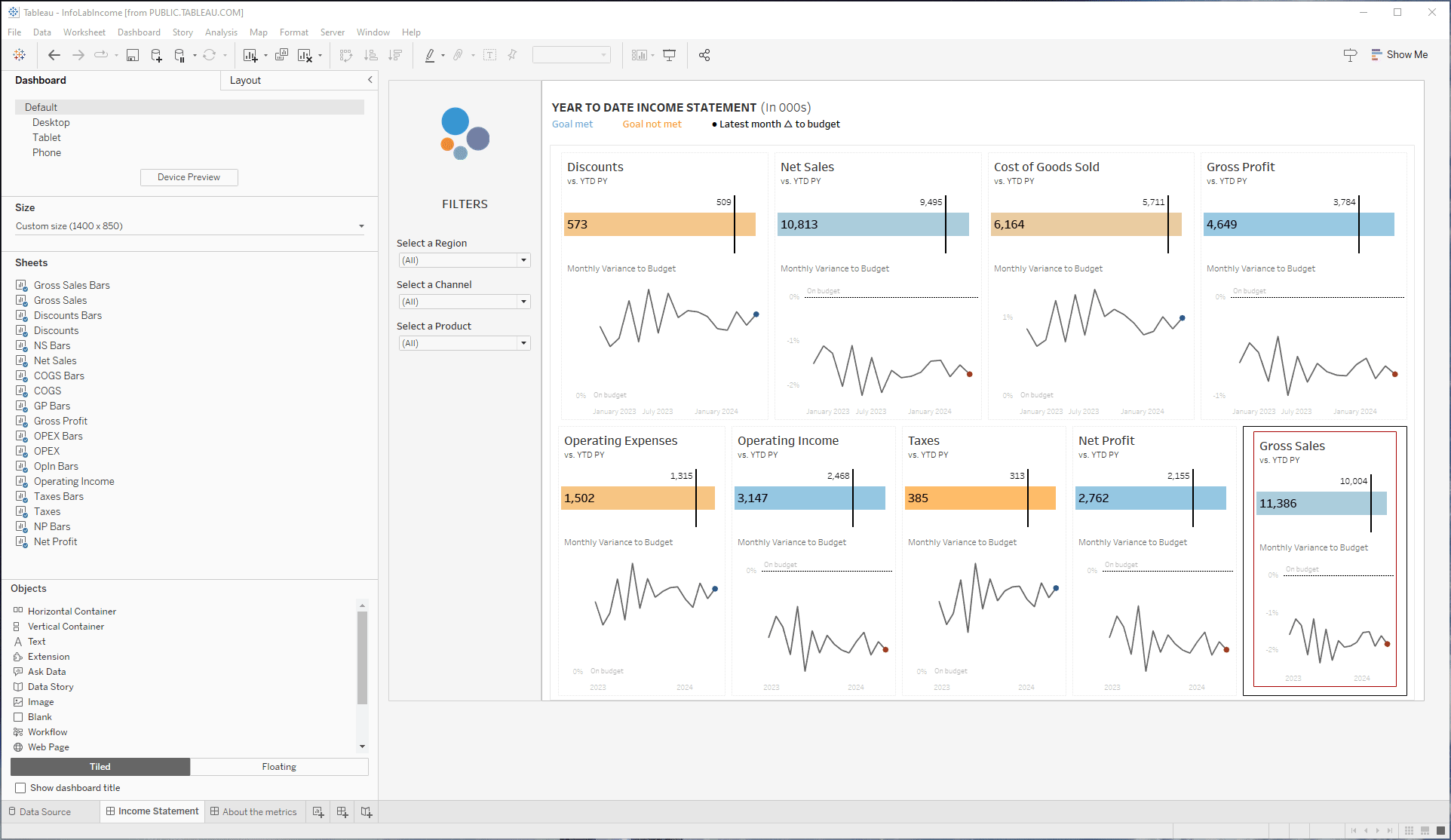Open Presentation Mode from toolbar
Image resolution: width=1451 pixels, height=840 pixels.
point(669,55)
